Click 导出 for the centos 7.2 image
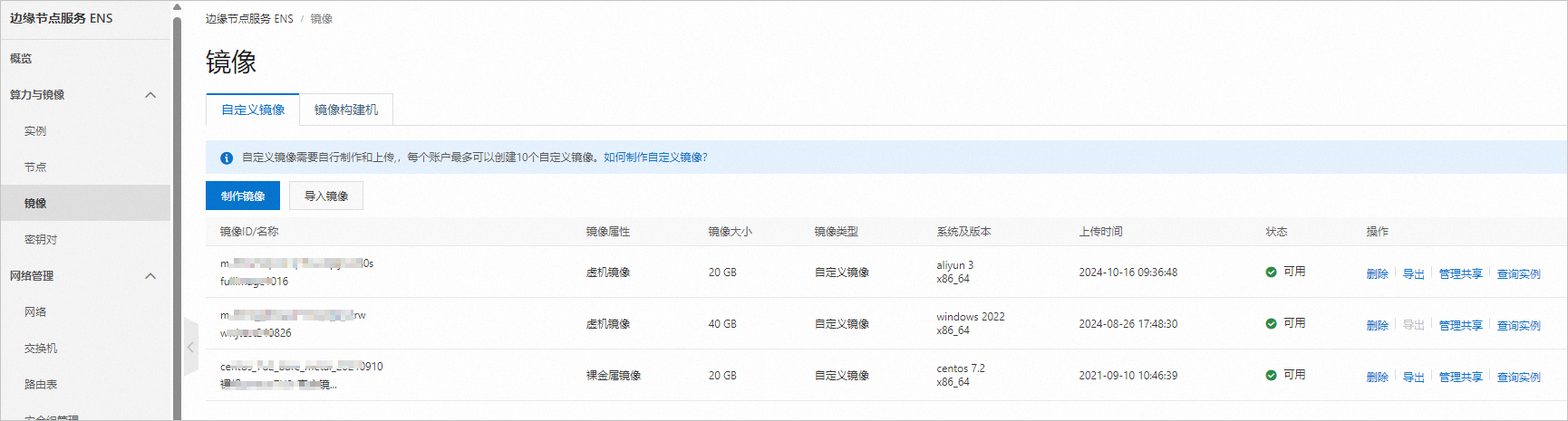The image size is (1568, 421). pyautogui.click(x=1414, y=377)
